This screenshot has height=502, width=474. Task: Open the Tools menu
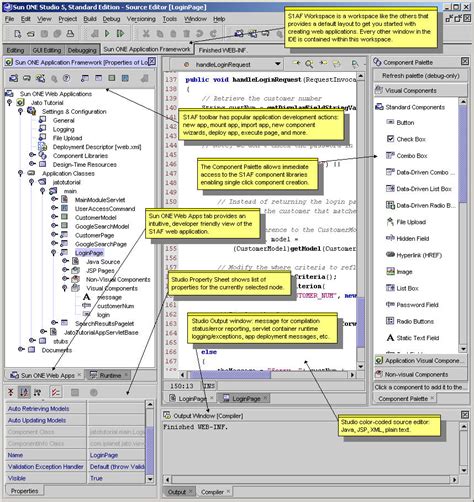(170, 19)
